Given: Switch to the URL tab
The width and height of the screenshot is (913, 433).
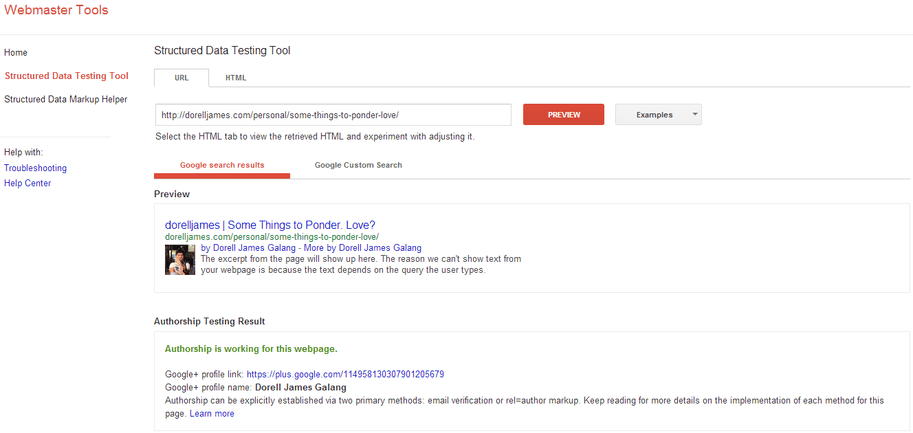Looking at the screenshot, I should pos(181,78).
